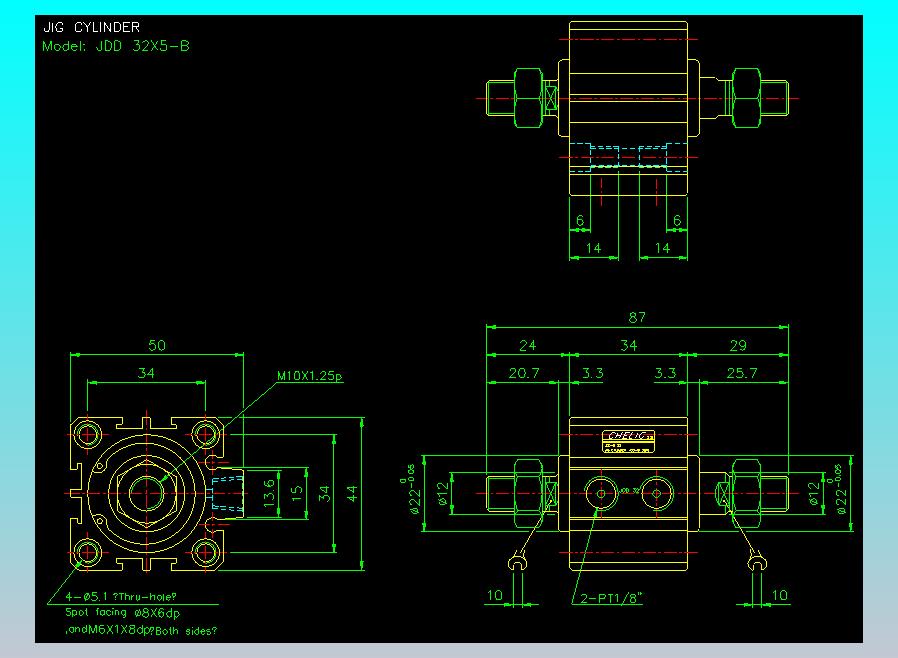
Task: Select the CHELIC nameplate on the cylinder body
Action: pos(628,442)
